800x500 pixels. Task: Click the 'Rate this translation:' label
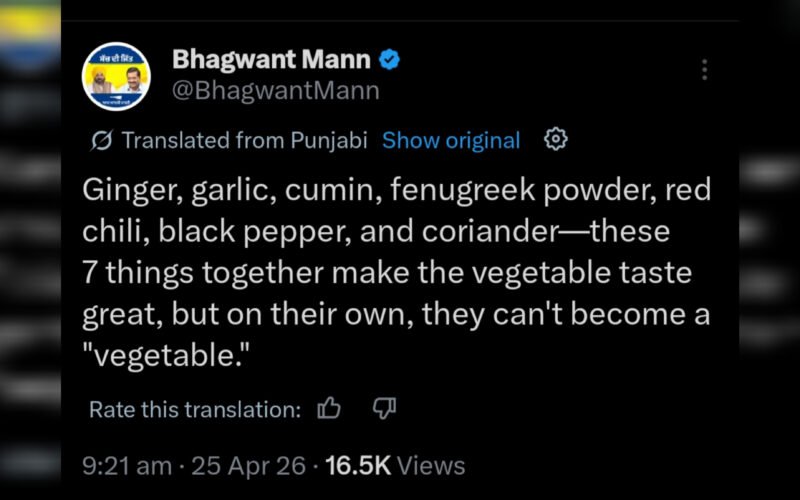194,409
